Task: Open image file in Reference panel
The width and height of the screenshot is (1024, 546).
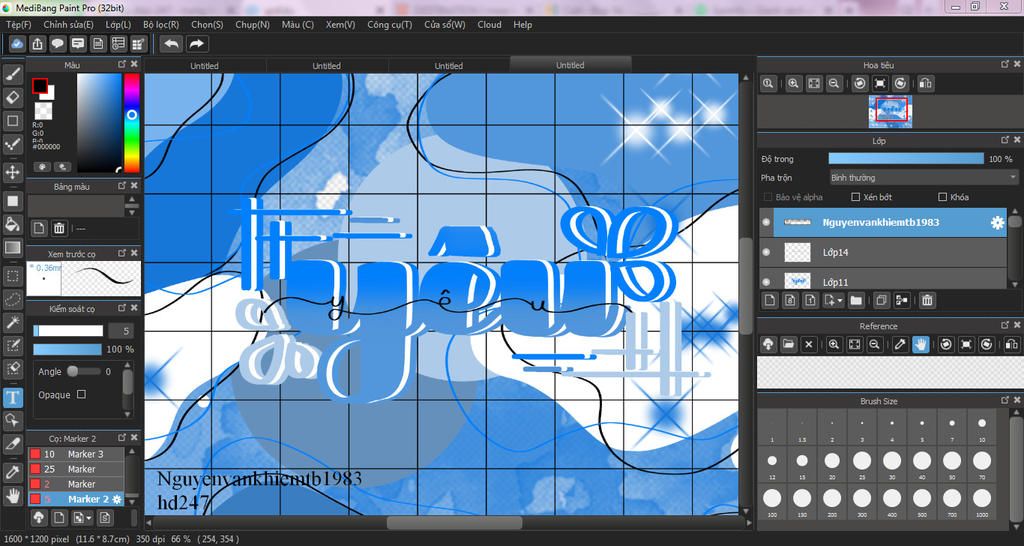Action: coord(788,344)
